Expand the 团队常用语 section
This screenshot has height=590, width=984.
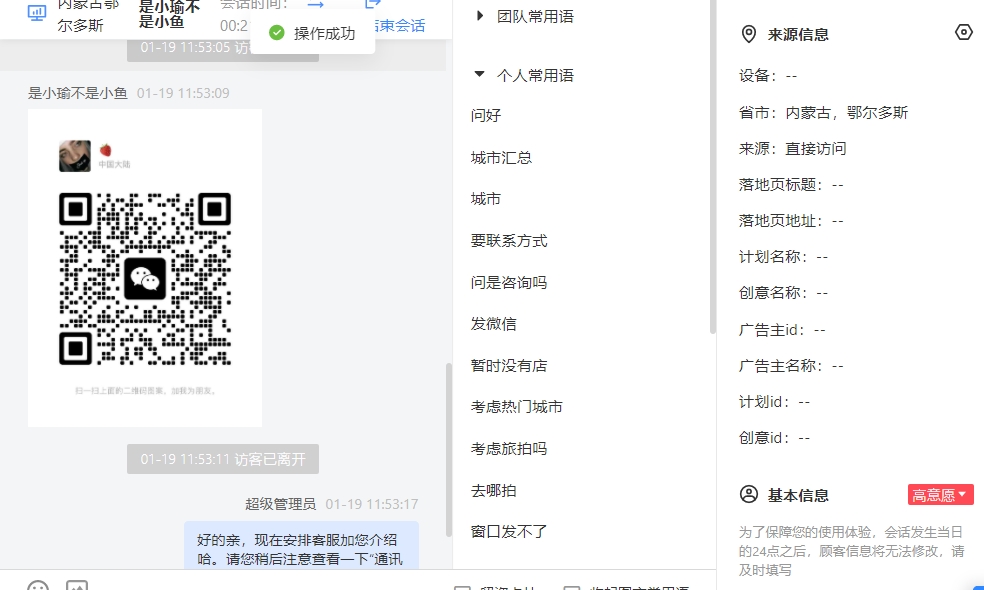479,16
